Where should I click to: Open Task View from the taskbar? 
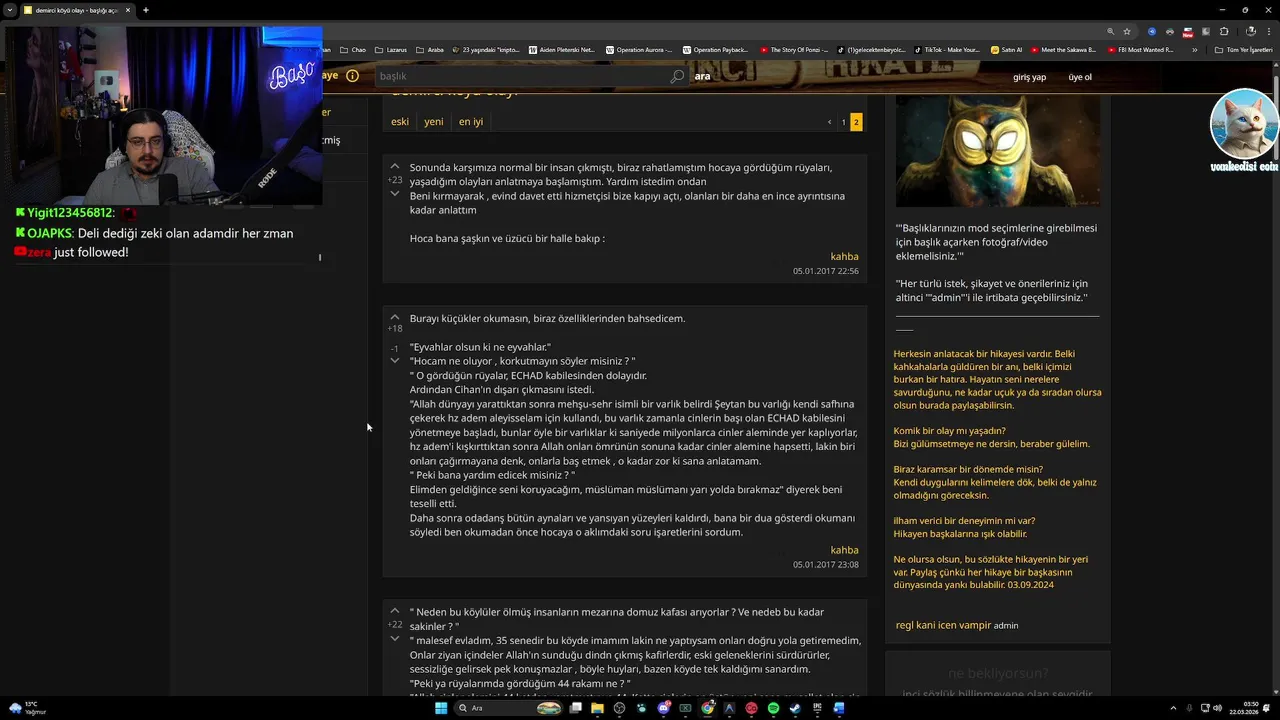(x=575, y=708)
